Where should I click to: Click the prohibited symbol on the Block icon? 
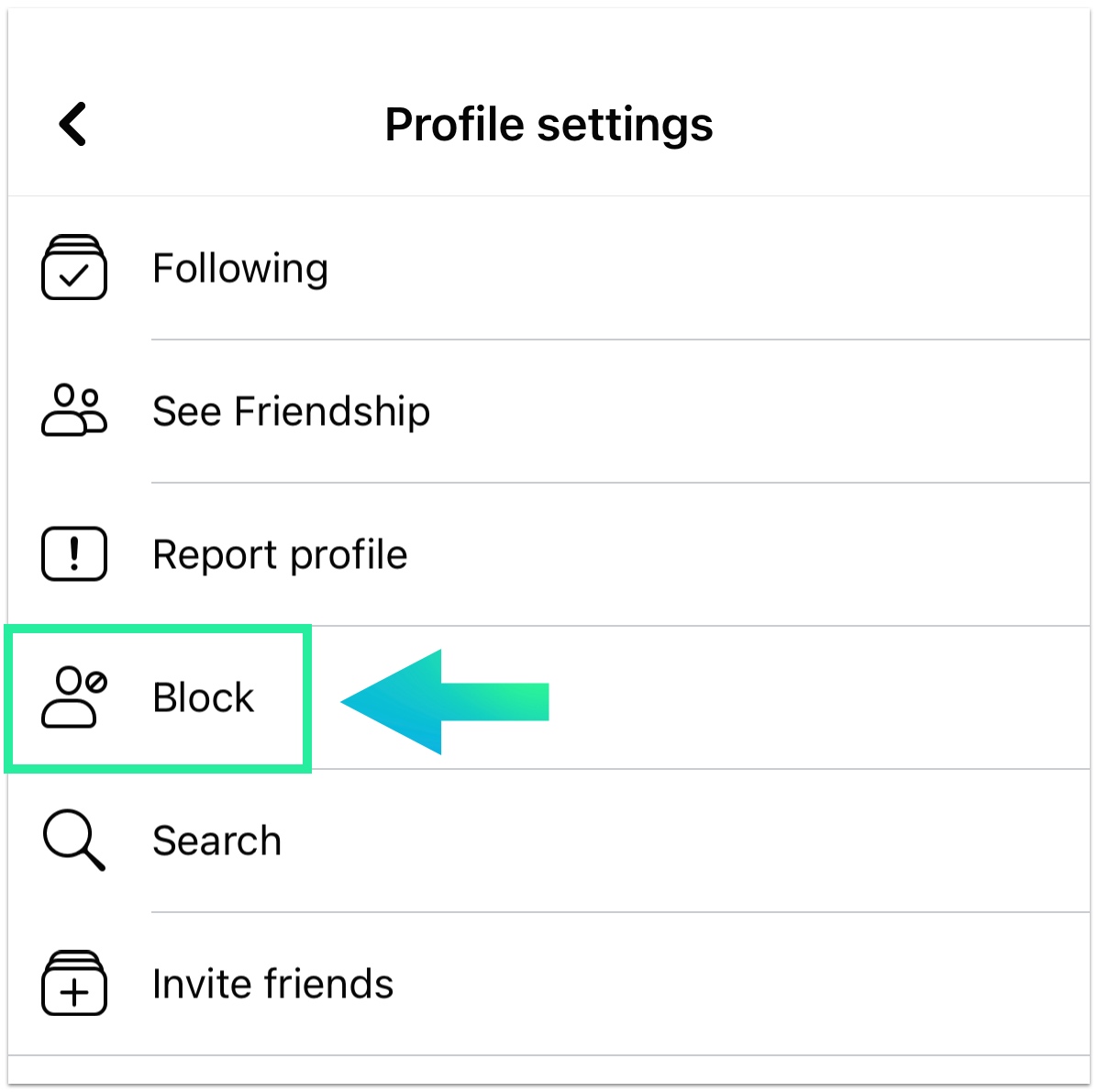tap(95, 682)
